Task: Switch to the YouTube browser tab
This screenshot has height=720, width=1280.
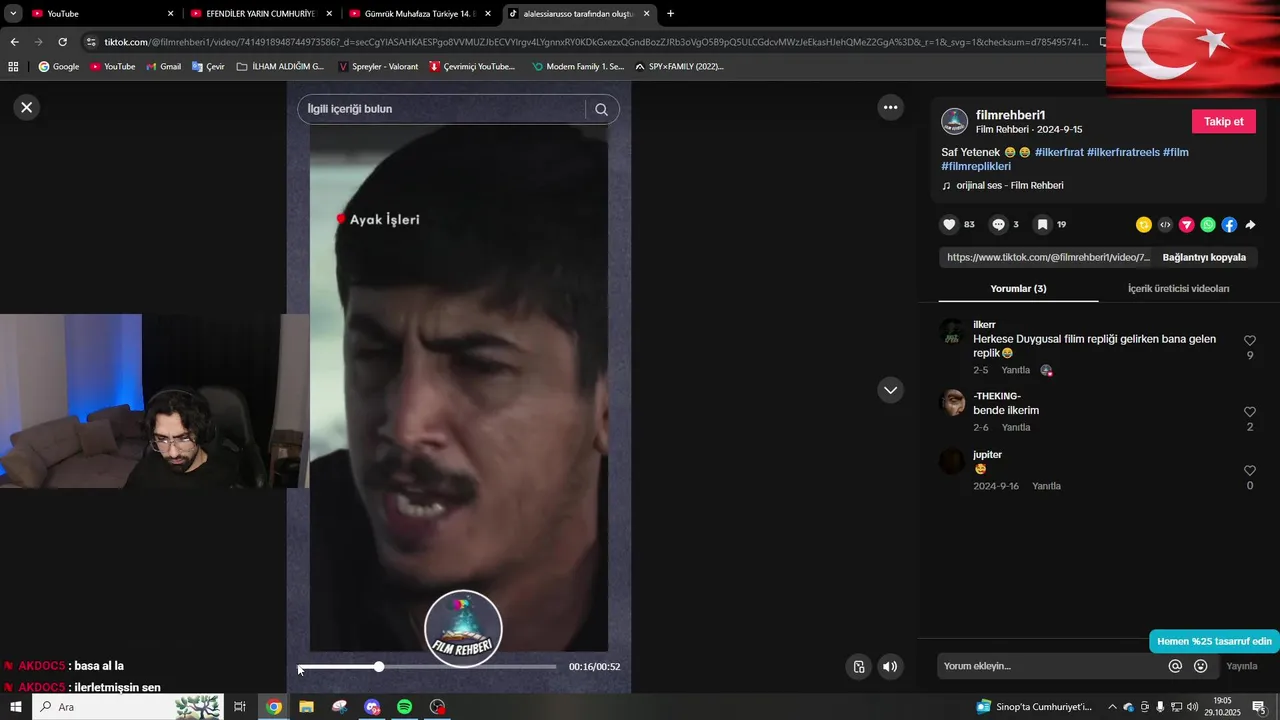Action: click(x=98, y=14)
